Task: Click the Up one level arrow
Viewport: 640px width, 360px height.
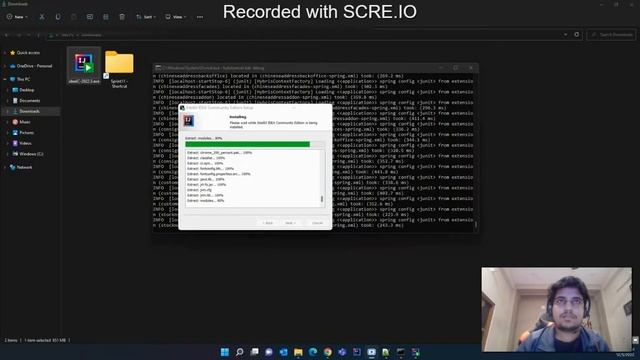Action: (38, 35)
